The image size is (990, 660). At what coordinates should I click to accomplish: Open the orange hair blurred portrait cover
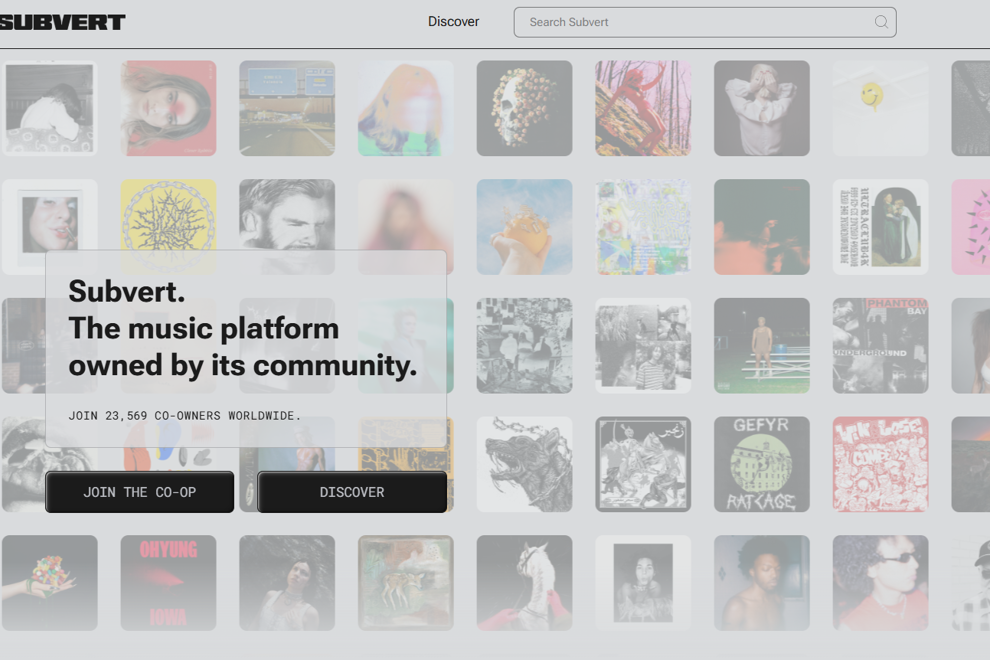pos(405,108)
